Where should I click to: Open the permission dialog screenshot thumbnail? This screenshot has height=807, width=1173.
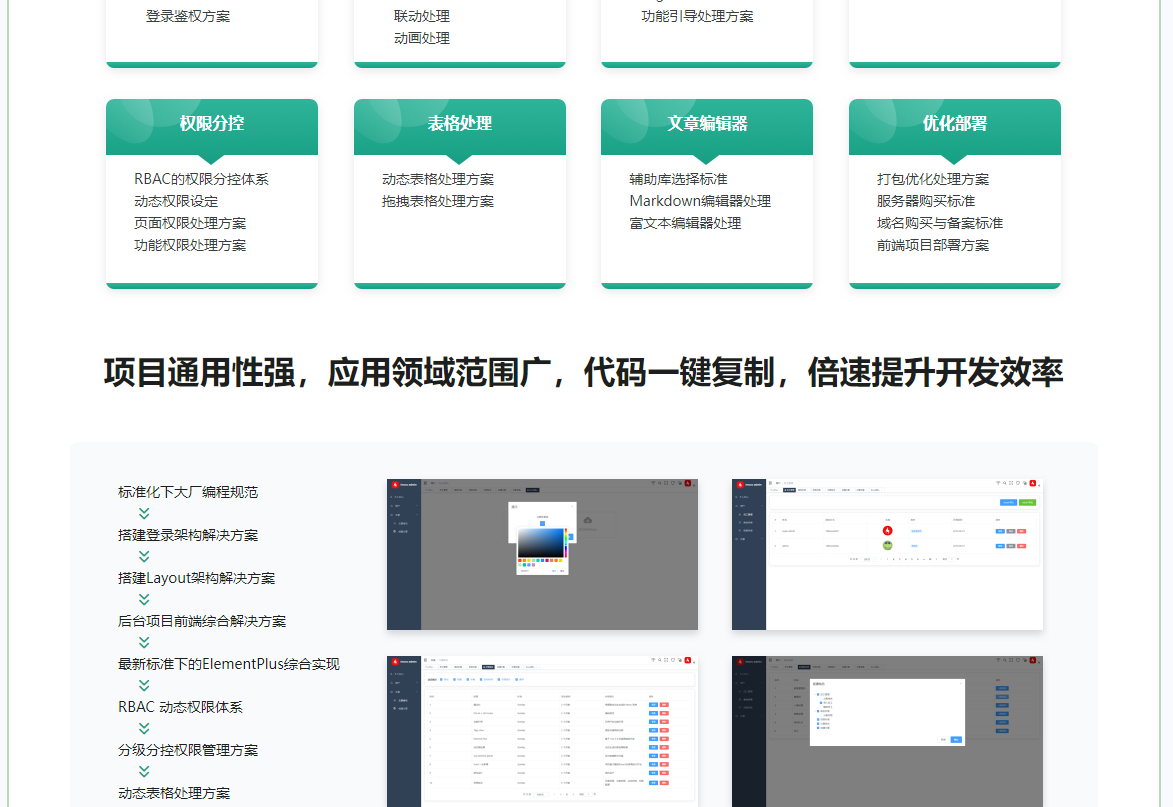click(887, 730)
